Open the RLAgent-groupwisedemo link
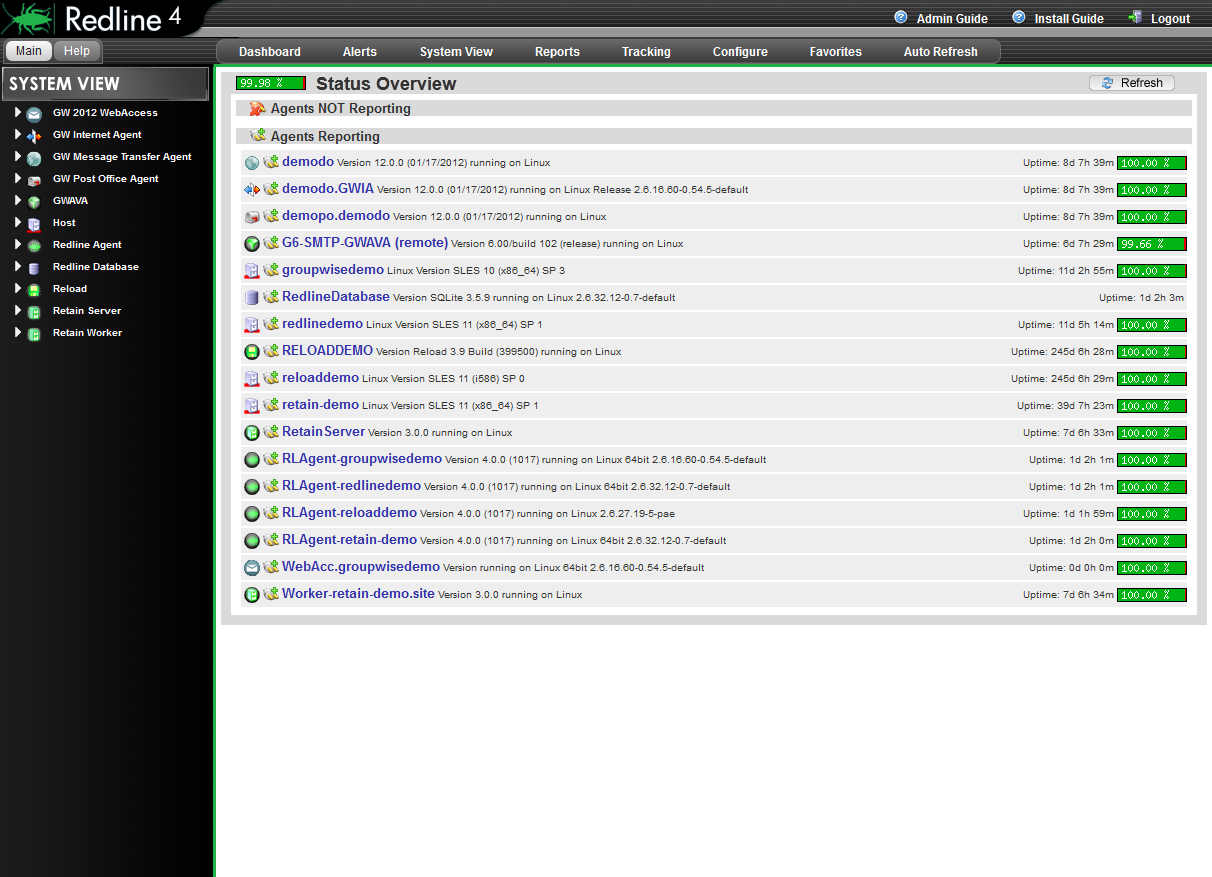Image resolution: width=1212 pixels, height=877 pixels. (362, 458)
